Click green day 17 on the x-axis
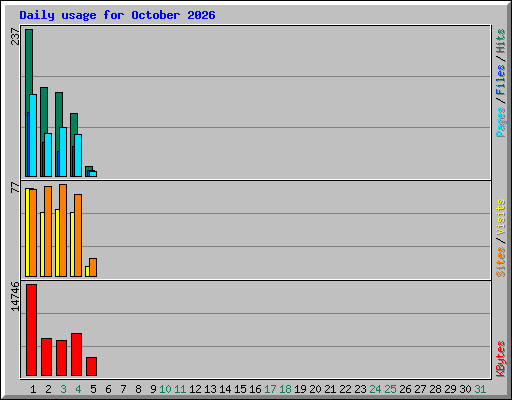 point(270,389)
